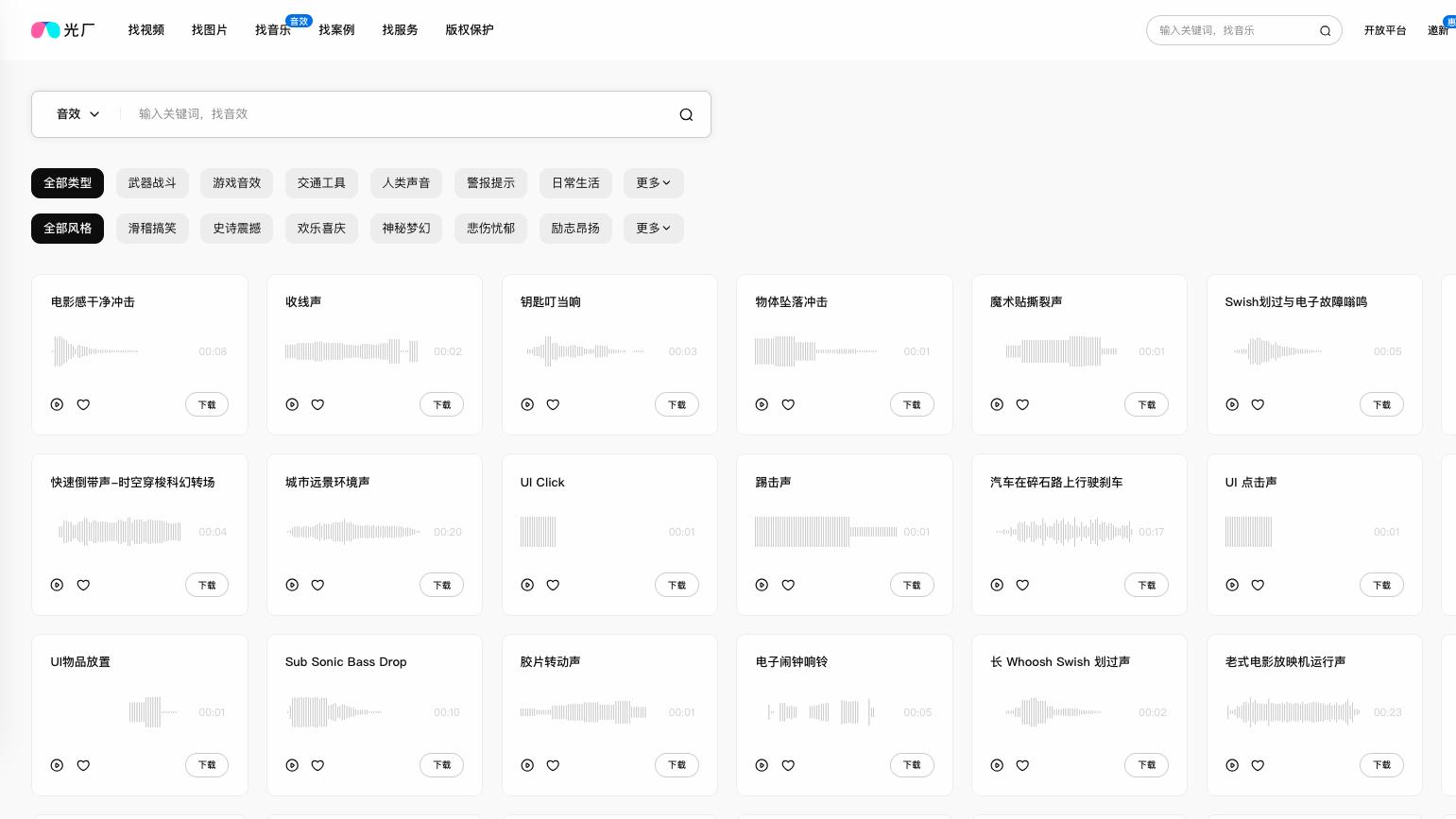This screenshot has width=1456, height=819.
Task: Click heart icon on 老式电影放映机运行声 card
Action: 1258,765
